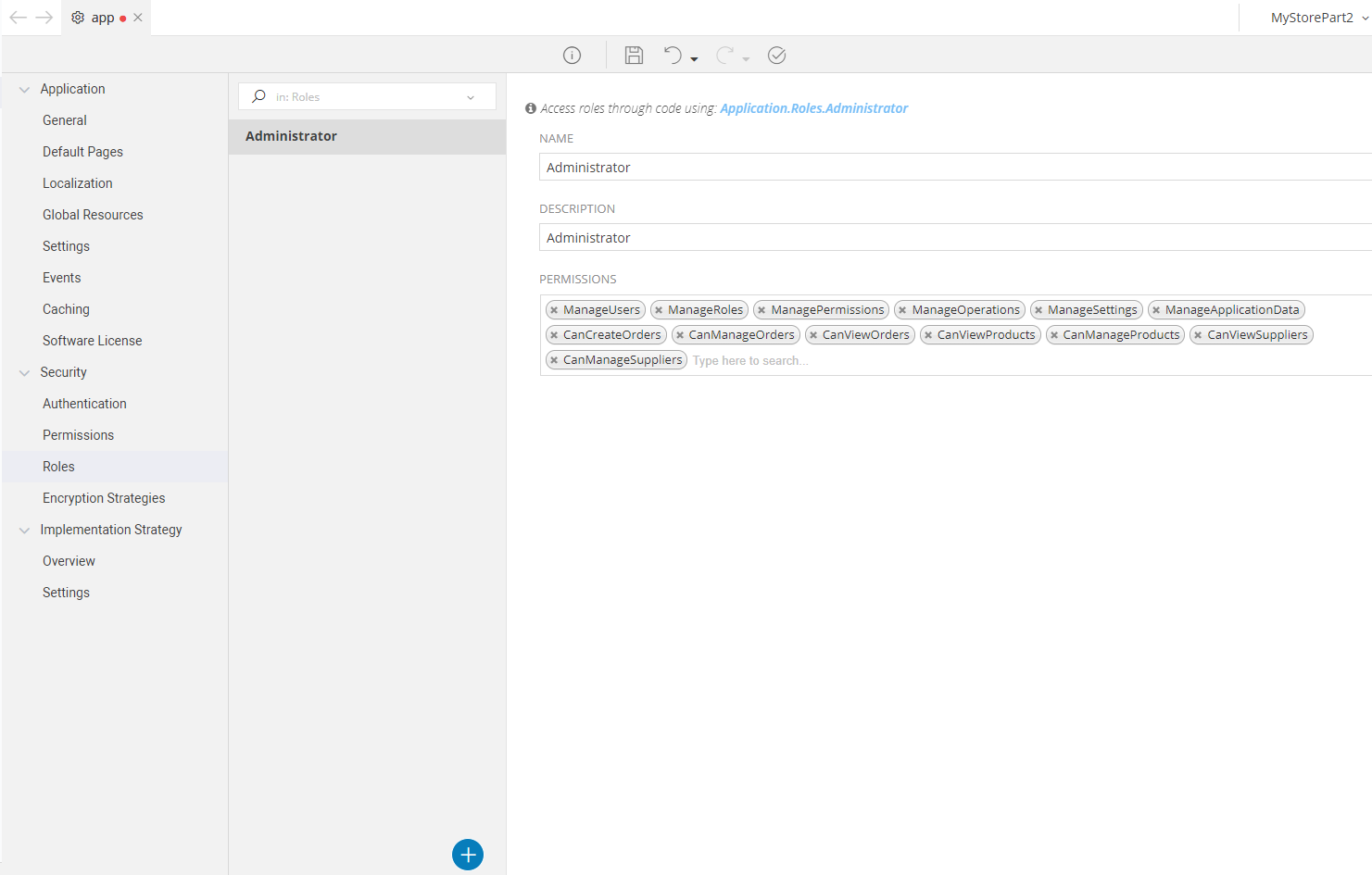This screenshot has height=875, width=1372.
Task: Click the undo arrow icon
Action: click(673, 56)
